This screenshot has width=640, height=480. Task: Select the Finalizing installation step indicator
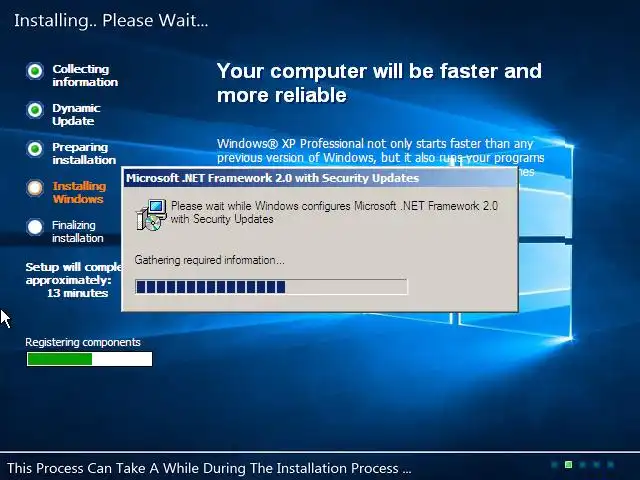coord(35,227)
